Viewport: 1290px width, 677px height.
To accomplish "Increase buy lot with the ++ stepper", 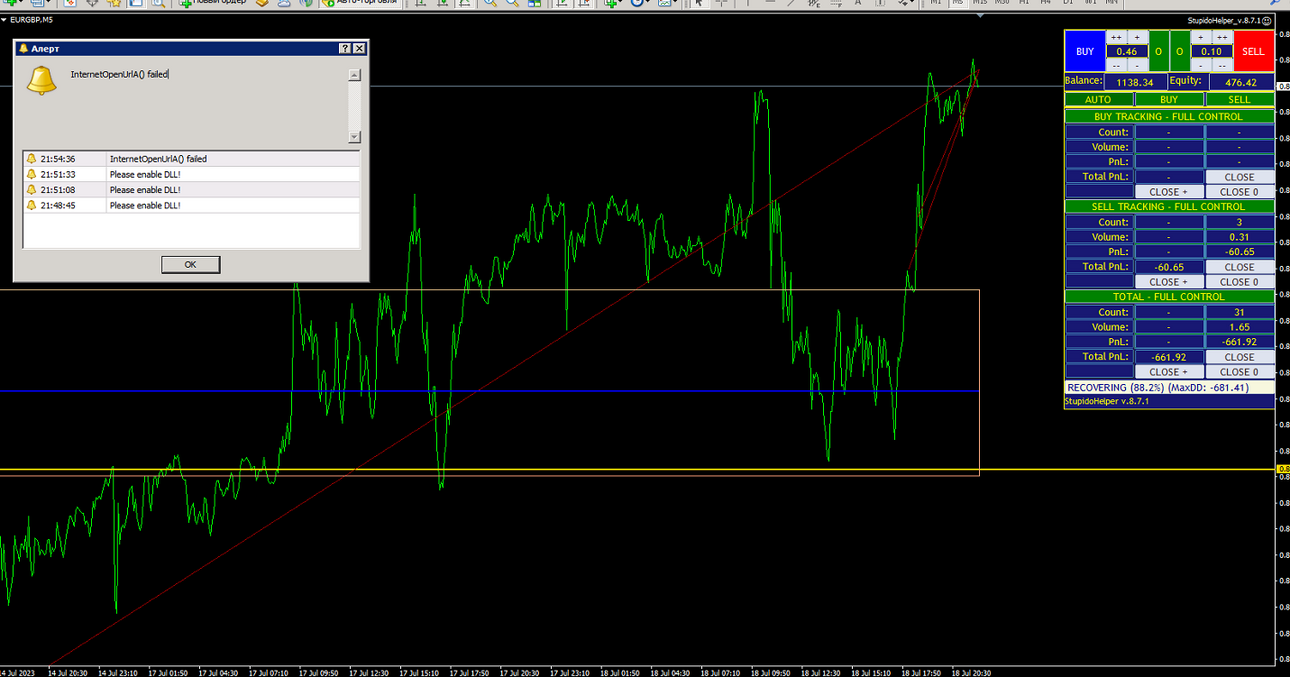I will [1116, 37].
